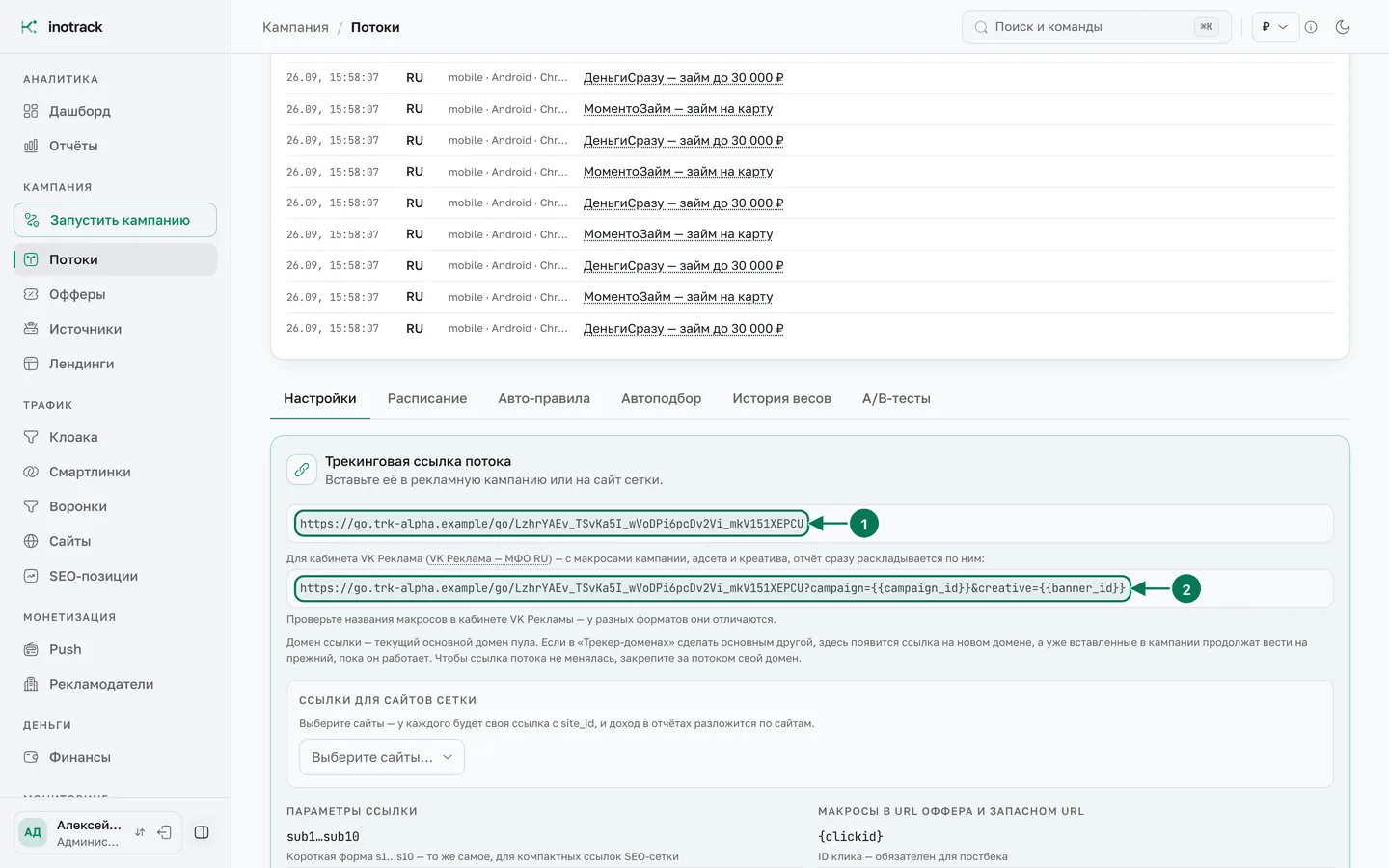Click the Короткая форма s1…s10 description
The image size is (1389, 868).
coord(482,856)
